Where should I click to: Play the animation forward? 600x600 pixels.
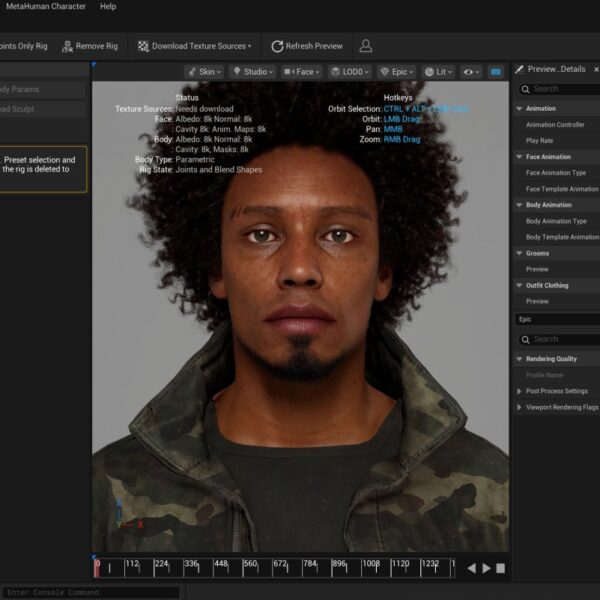486,568
